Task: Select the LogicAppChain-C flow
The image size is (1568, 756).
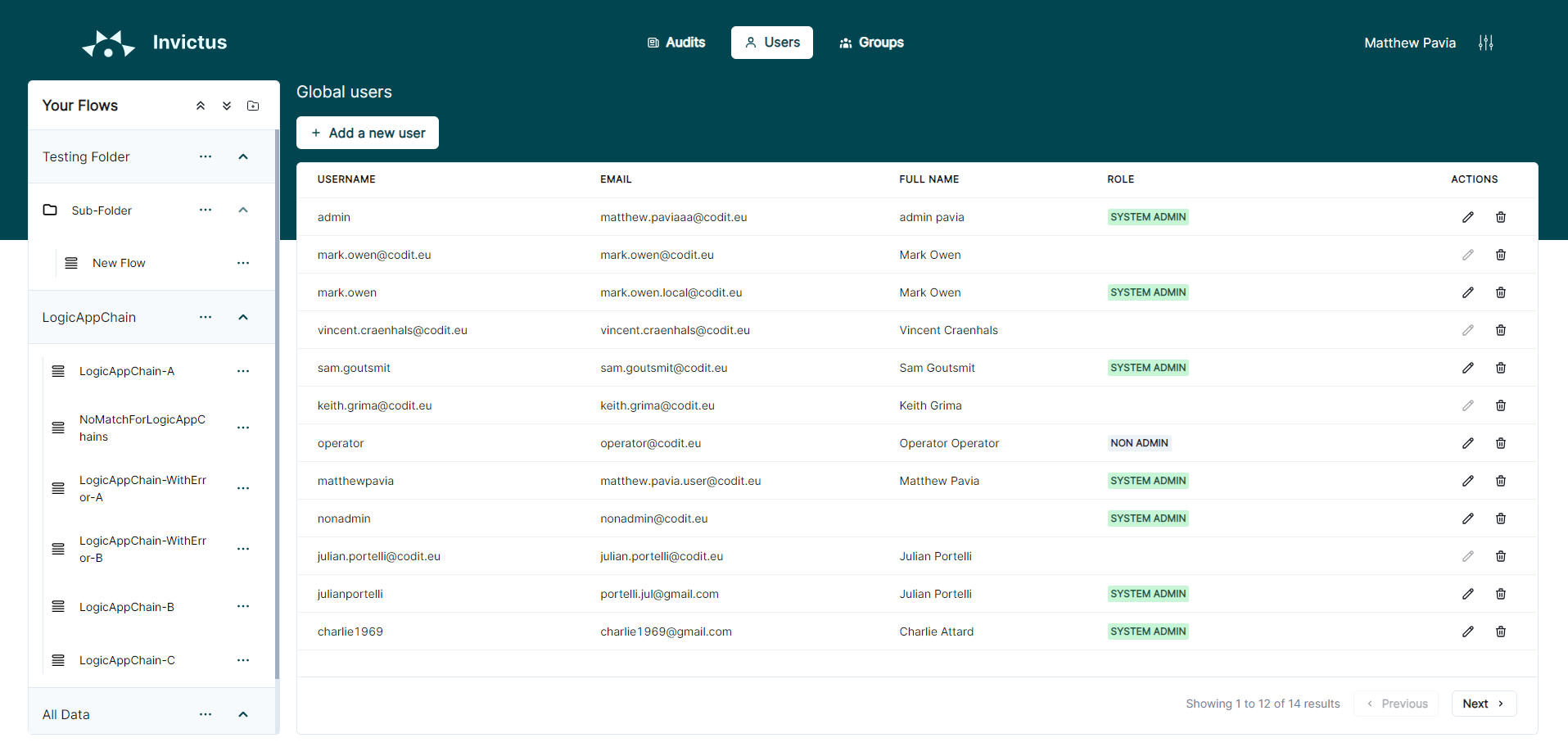Action: (x=127, y=660)
